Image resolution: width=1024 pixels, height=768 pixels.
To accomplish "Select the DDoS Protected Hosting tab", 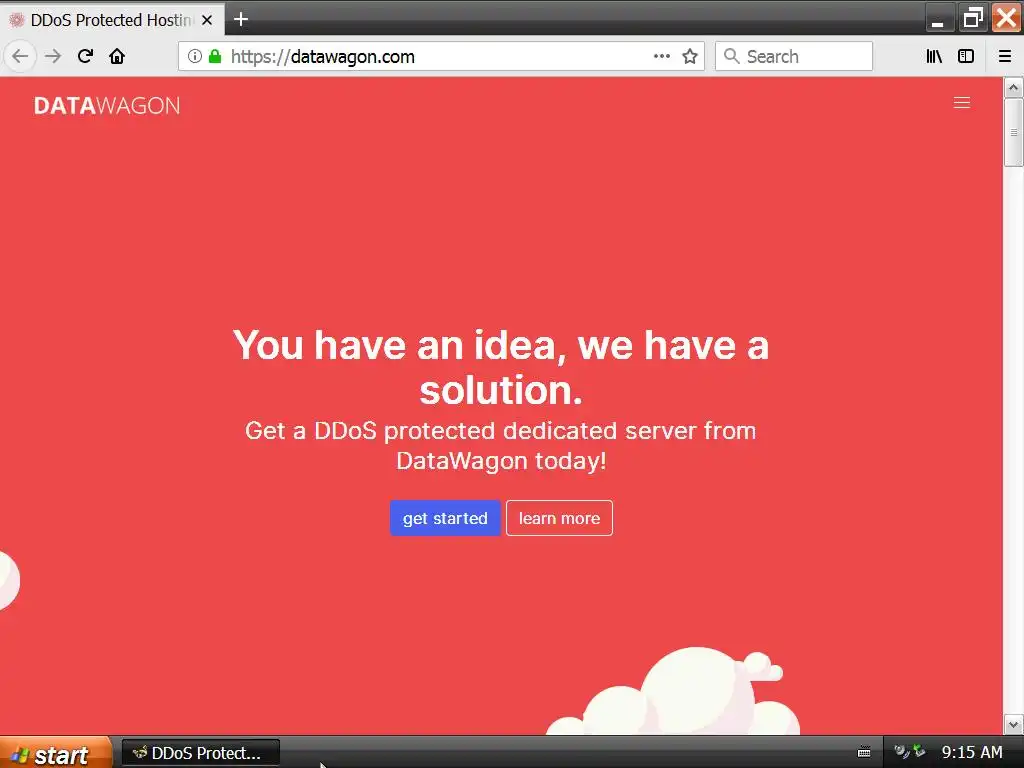I will (111, 20).
